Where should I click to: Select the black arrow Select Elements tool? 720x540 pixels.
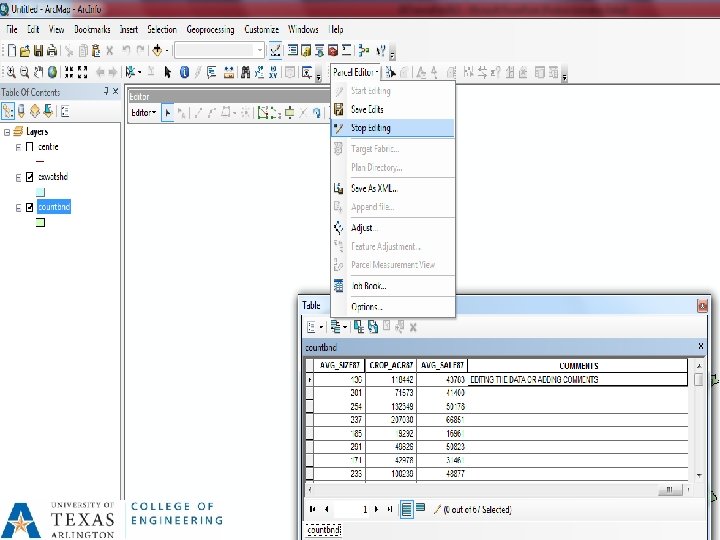tap(168, 72)
